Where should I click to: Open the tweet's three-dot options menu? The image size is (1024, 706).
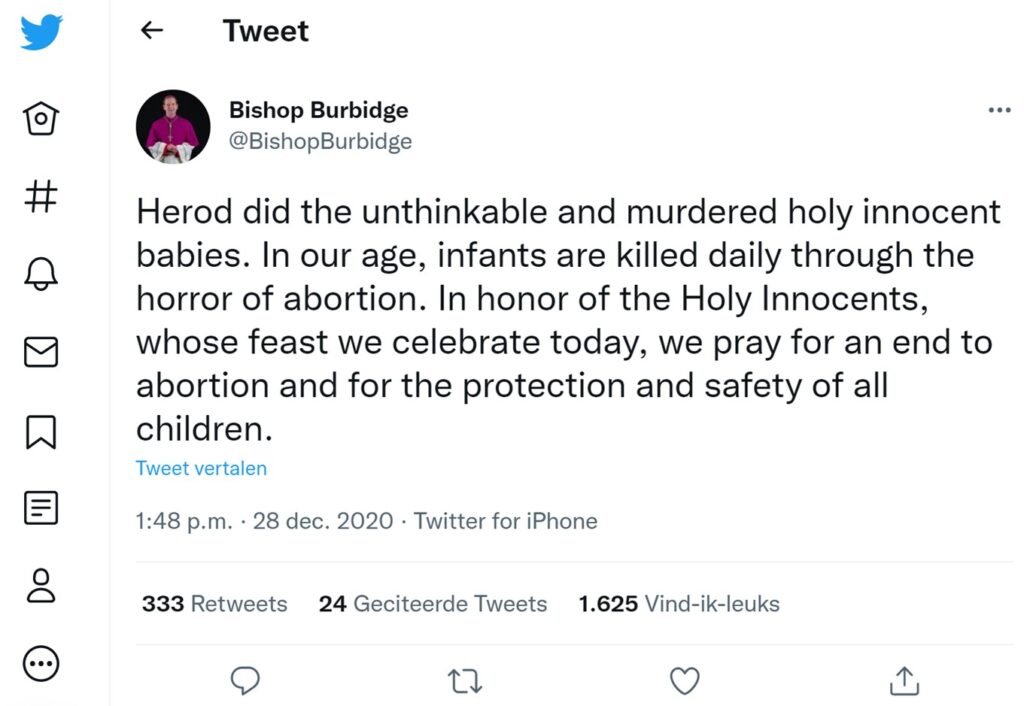pos(999,111)
